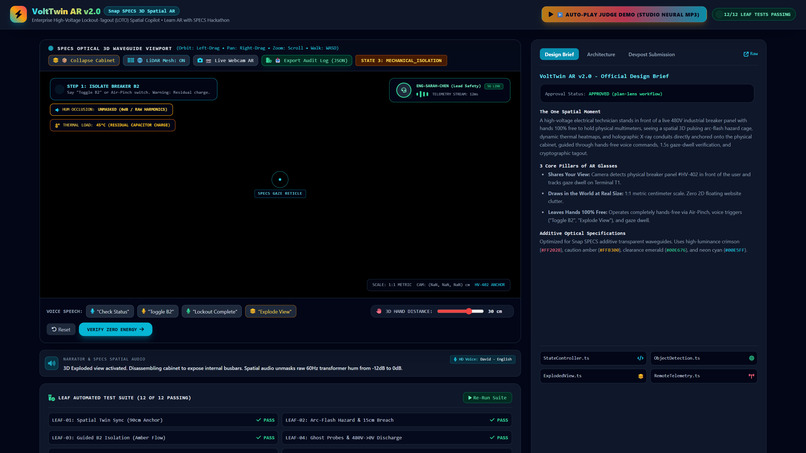
Task: Click the Hum Occlusion status badge
Action: pyautogui.click(x=112, y=110)
